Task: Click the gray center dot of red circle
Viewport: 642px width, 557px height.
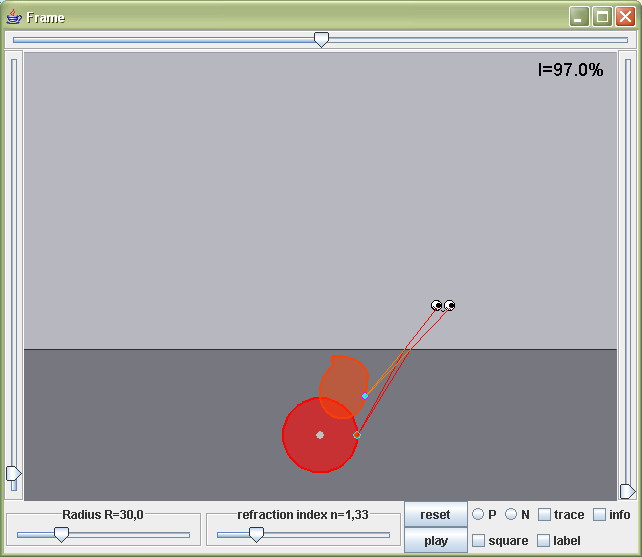Action: (320, 435)
